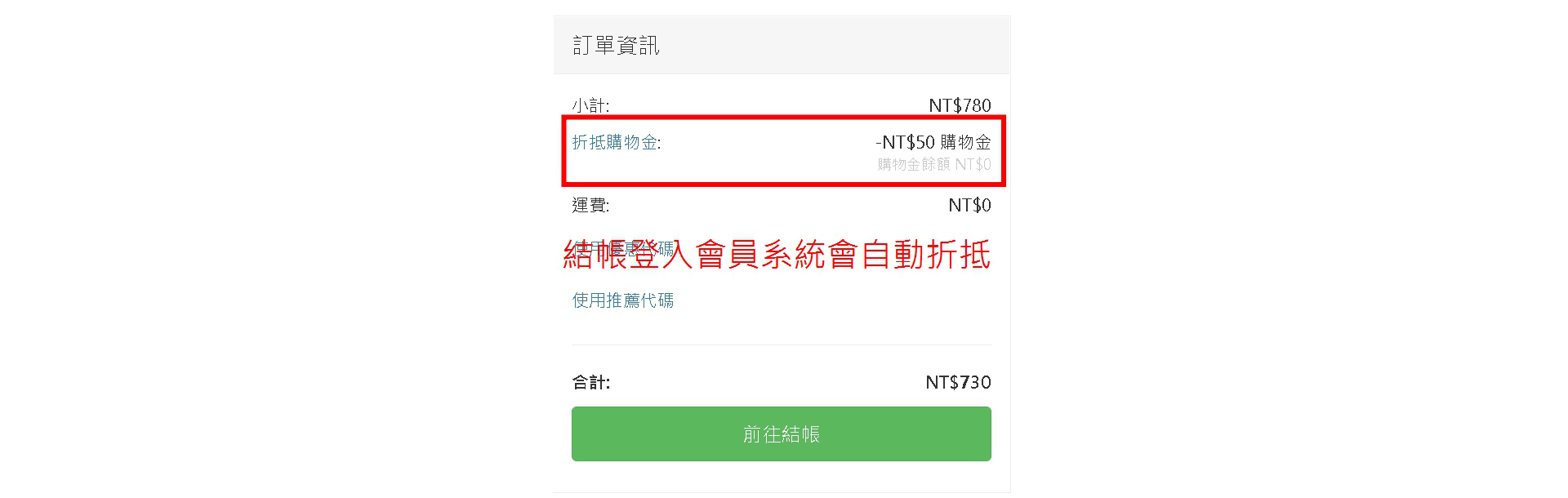Click the blank space between 折抵購物金 and -NT$50
The height and width of the screenshot is (498, 1568).
click(768, 144)
